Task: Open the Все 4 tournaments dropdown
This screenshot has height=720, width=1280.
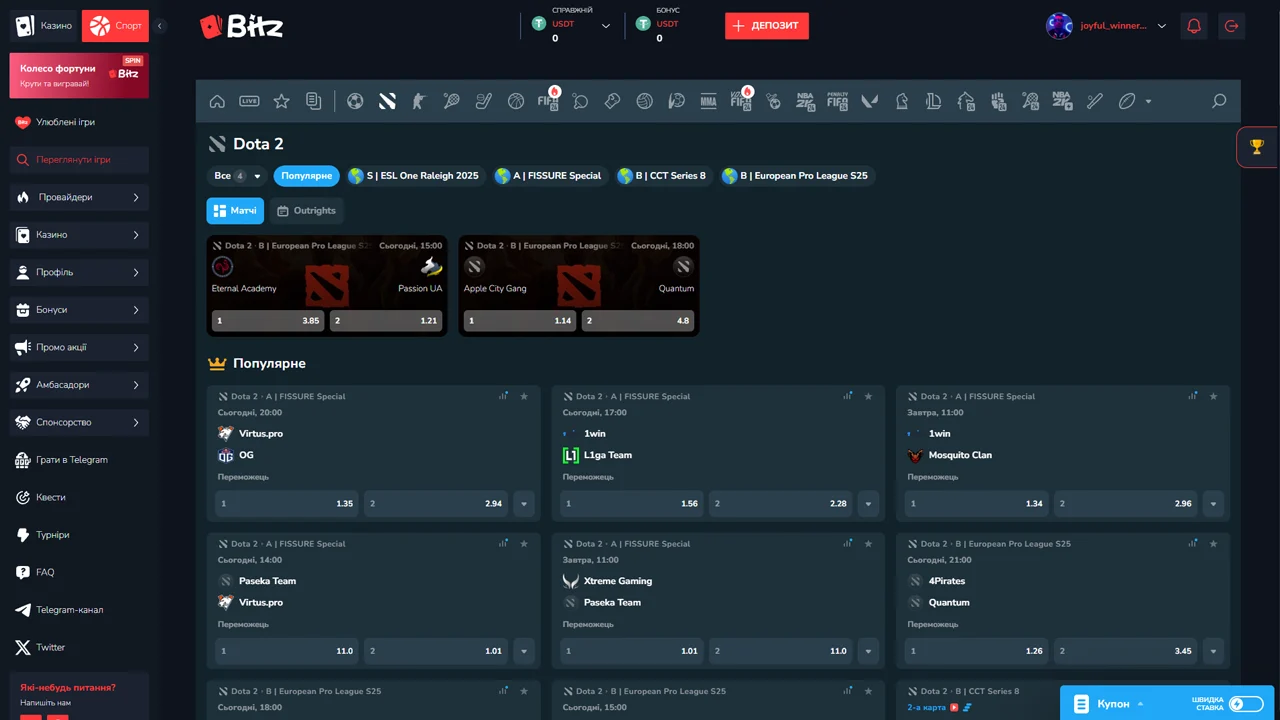Action: coord(237,176)
